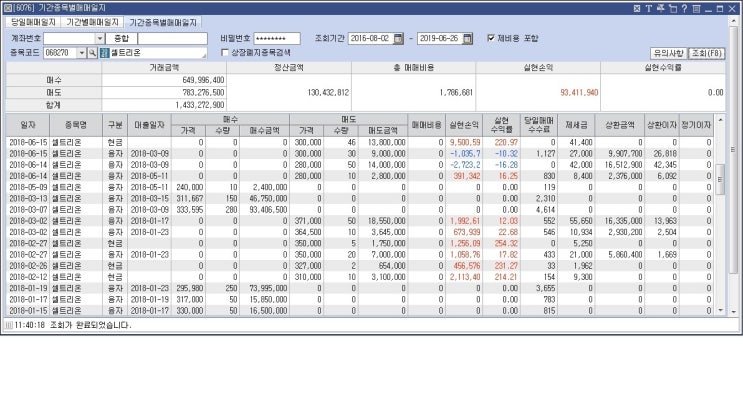This screenshot has height=404, width=743.
Task: Click the date cell 2018-02-26
Action: pyautogui.click(x=28, y=266)
